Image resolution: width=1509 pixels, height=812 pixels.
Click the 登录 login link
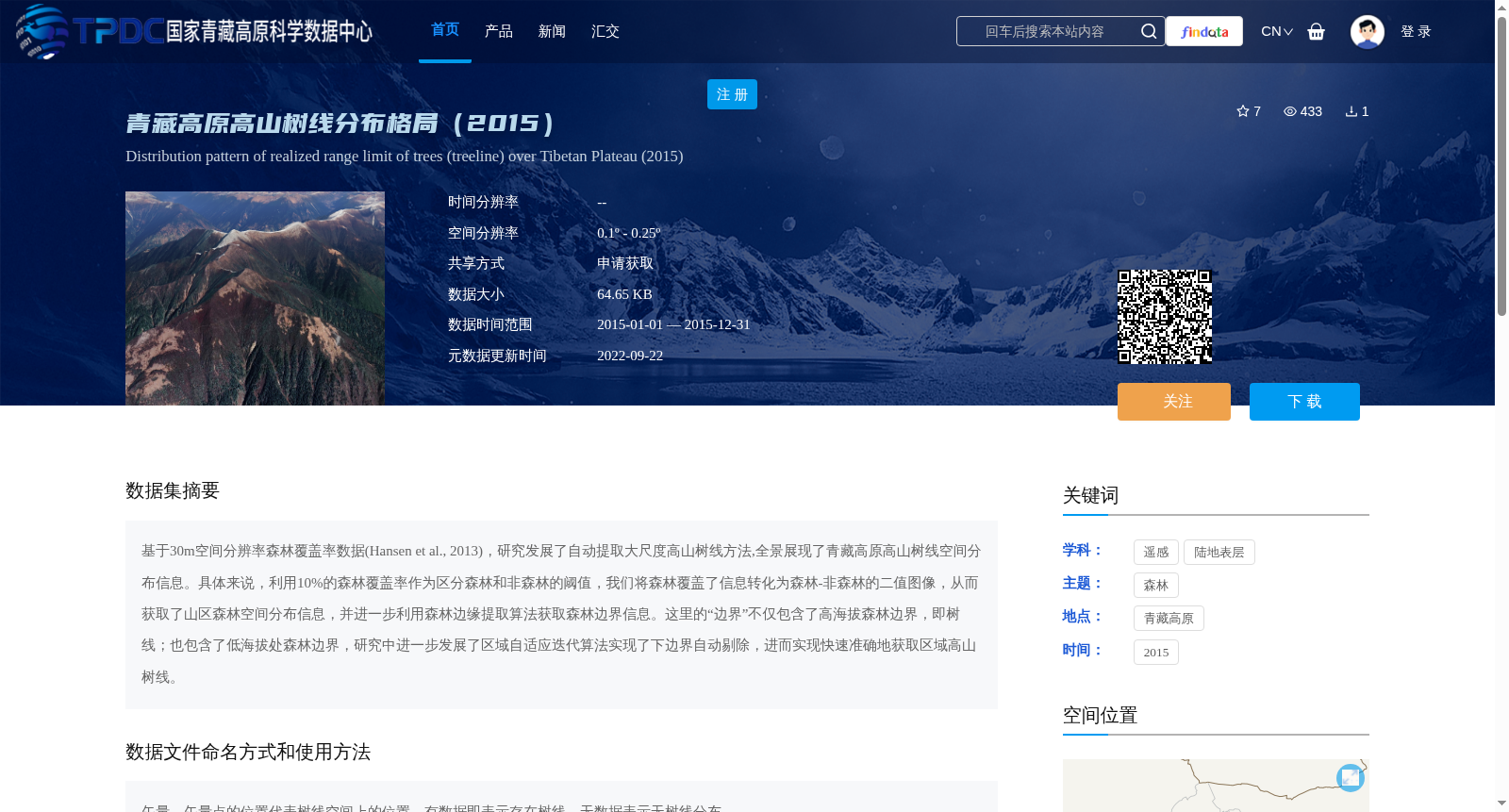[x=1416, y=31]
